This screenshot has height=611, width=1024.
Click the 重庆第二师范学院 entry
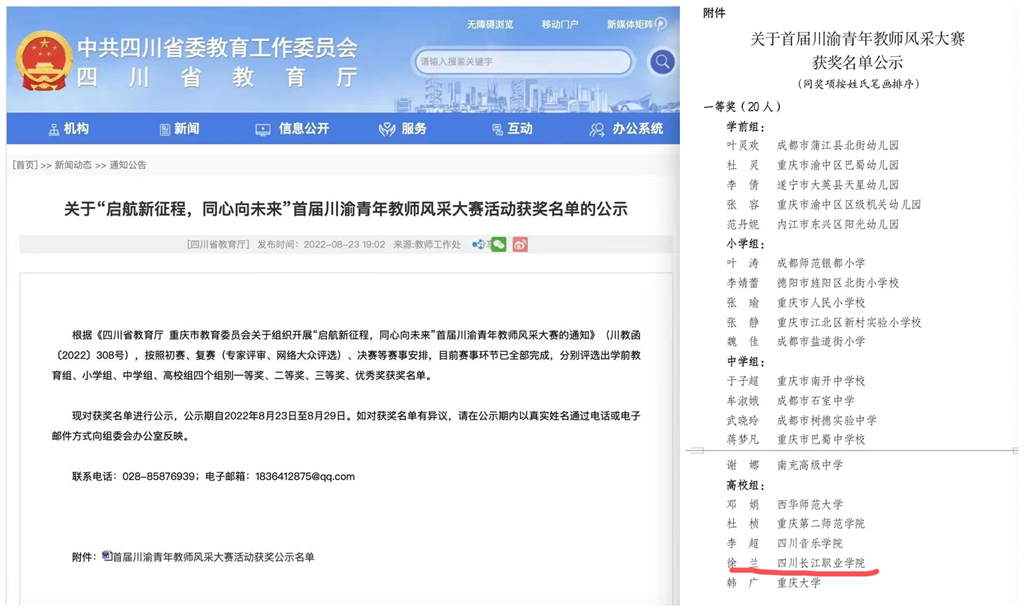tap(821, 524)
